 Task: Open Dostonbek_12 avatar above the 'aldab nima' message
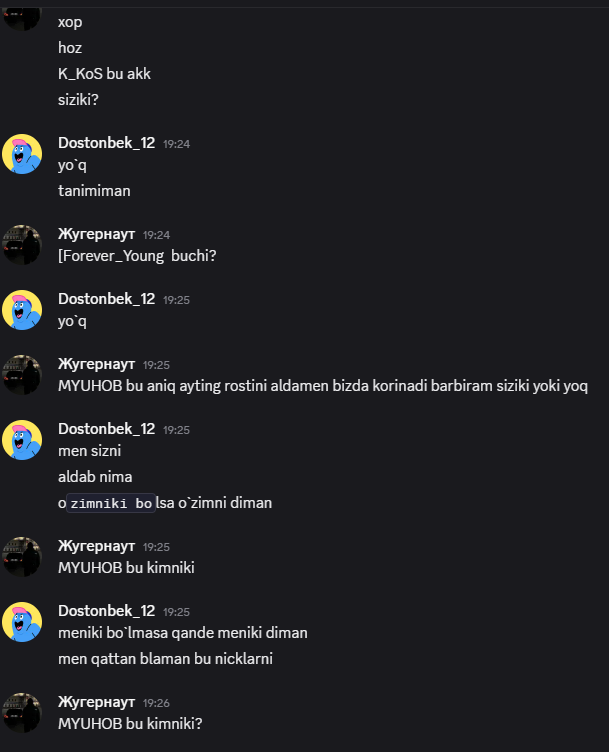(22, 440)
